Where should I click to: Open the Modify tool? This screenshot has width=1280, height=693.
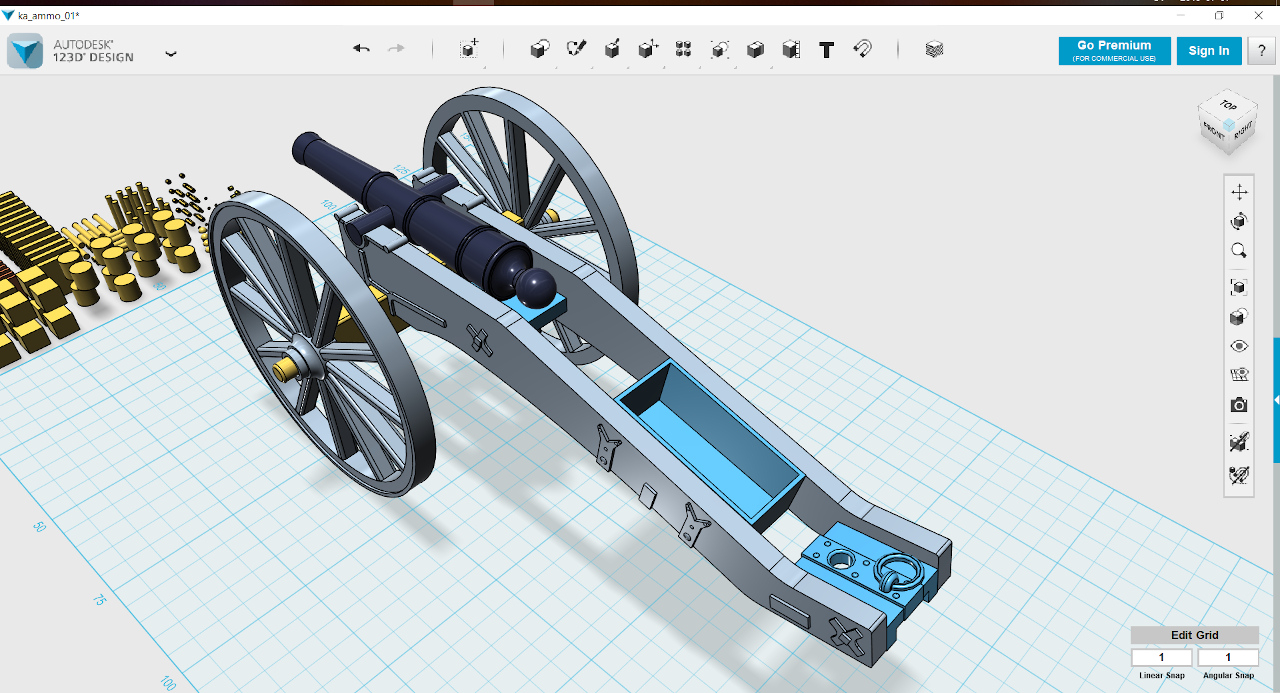pyautogui.click(x=648, y=49)
